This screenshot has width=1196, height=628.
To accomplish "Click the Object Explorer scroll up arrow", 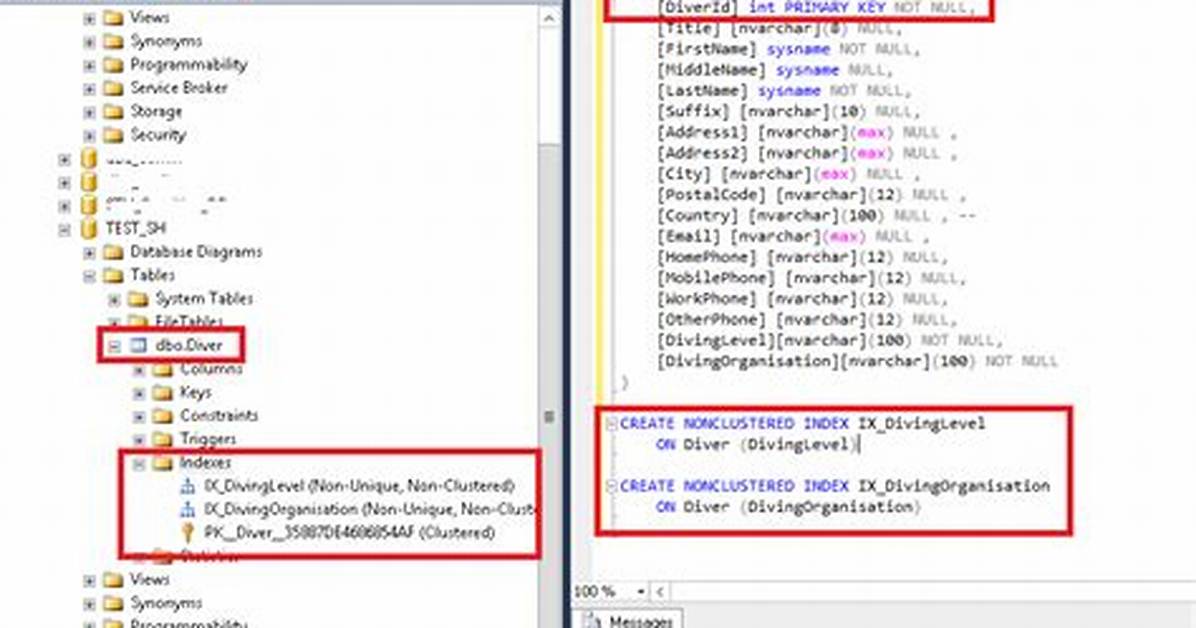I will pyautogui.click(x=550, y=18).
